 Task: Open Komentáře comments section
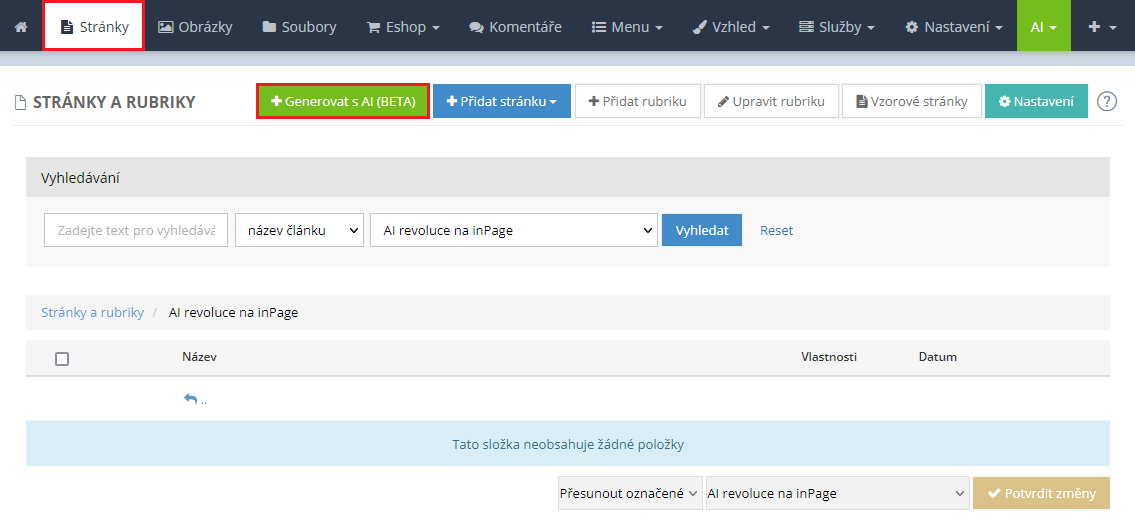(x=515, y=27)
